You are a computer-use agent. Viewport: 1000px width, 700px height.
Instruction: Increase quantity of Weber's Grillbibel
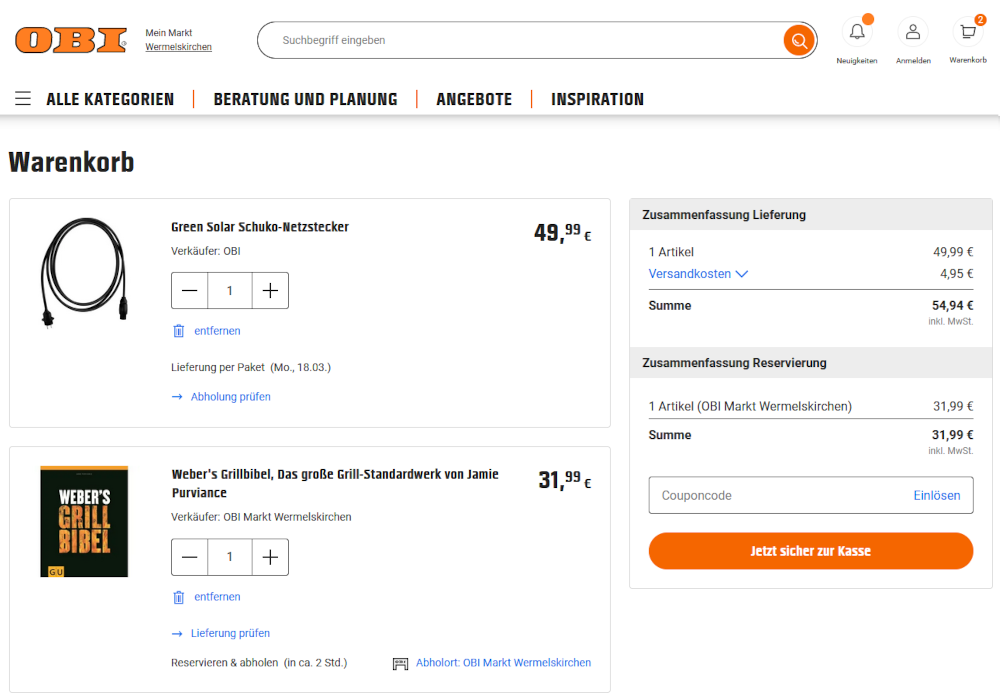[x=270, y=557]
